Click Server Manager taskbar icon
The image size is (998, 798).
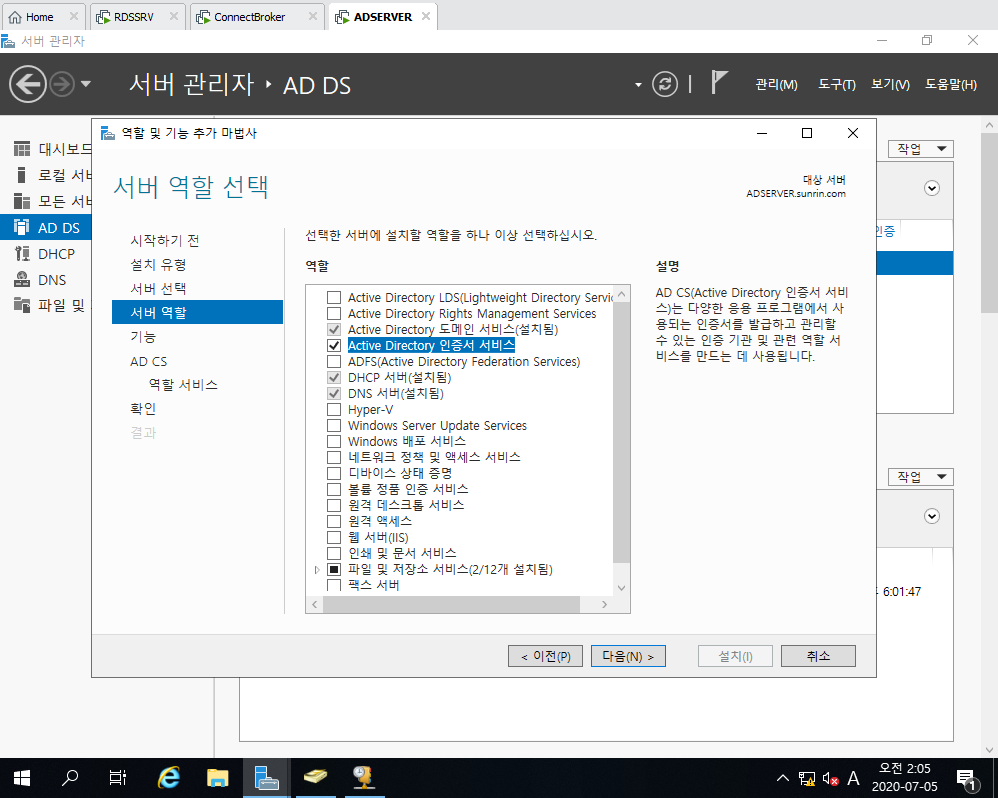pos(266,778)
